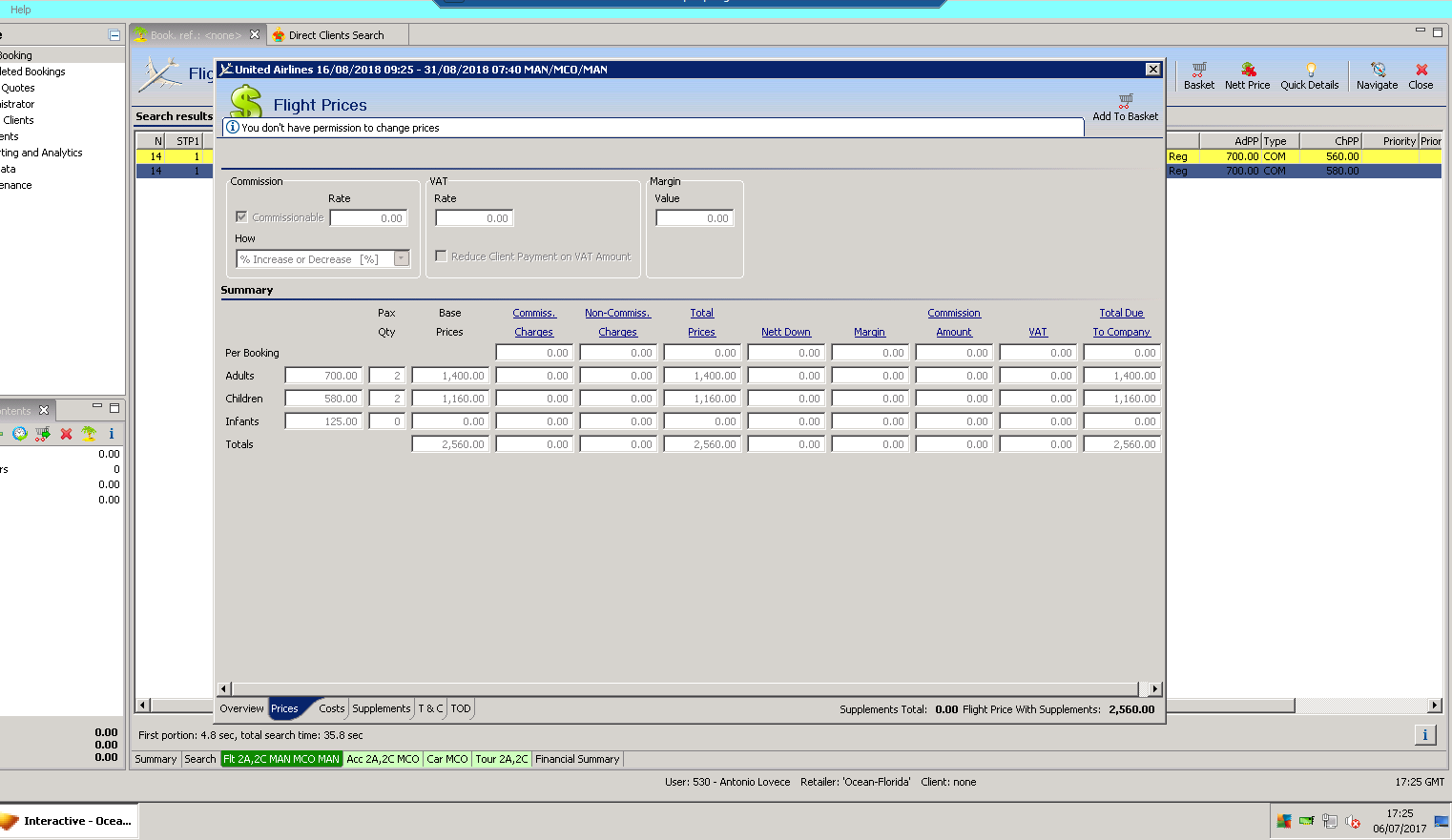Screen dimensions: 1452x840
Task: Click the Nett Down column link
Action: pyautogui.click(x=785, y=332)
